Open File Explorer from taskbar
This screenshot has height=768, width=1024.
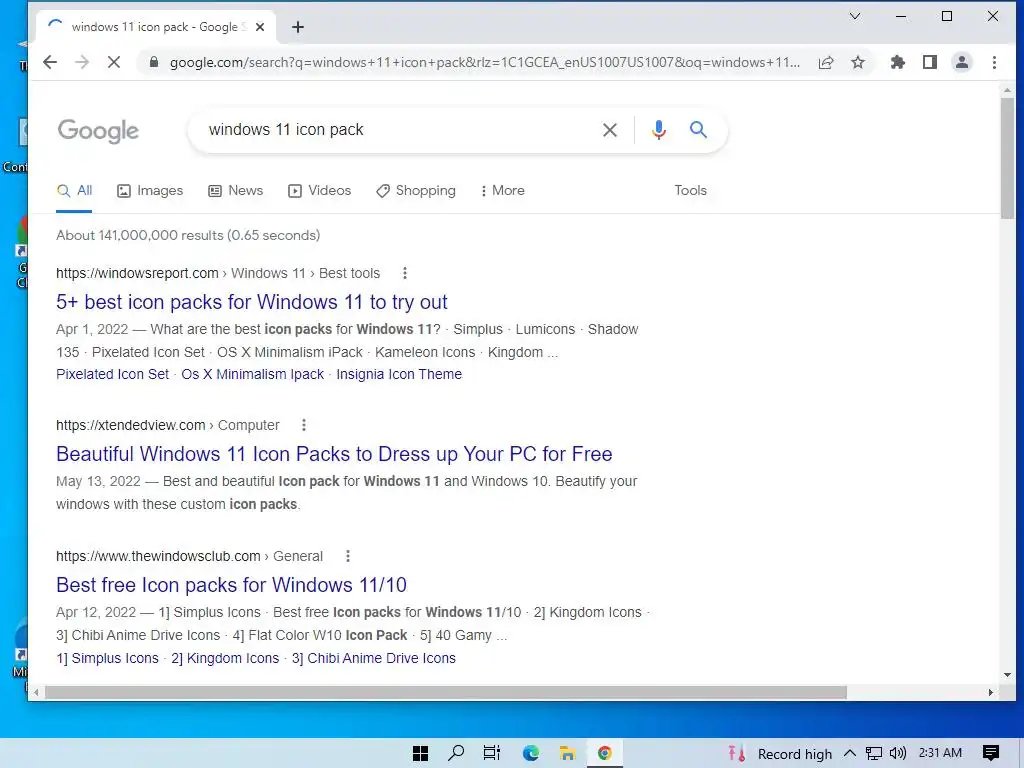click(567, 754)
